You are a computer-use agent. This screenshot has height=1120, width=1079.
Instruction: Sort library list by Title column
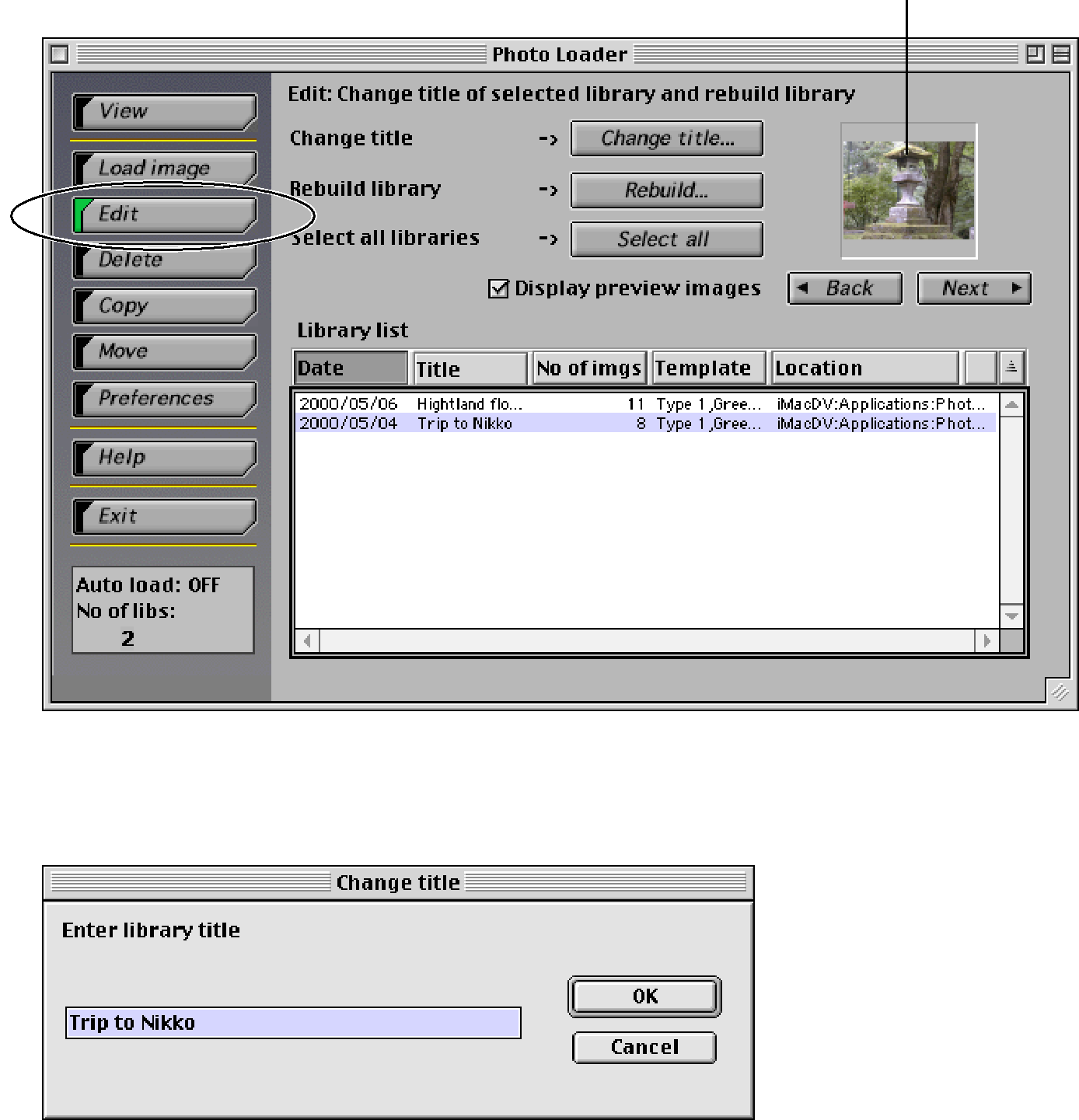(470, 368)
